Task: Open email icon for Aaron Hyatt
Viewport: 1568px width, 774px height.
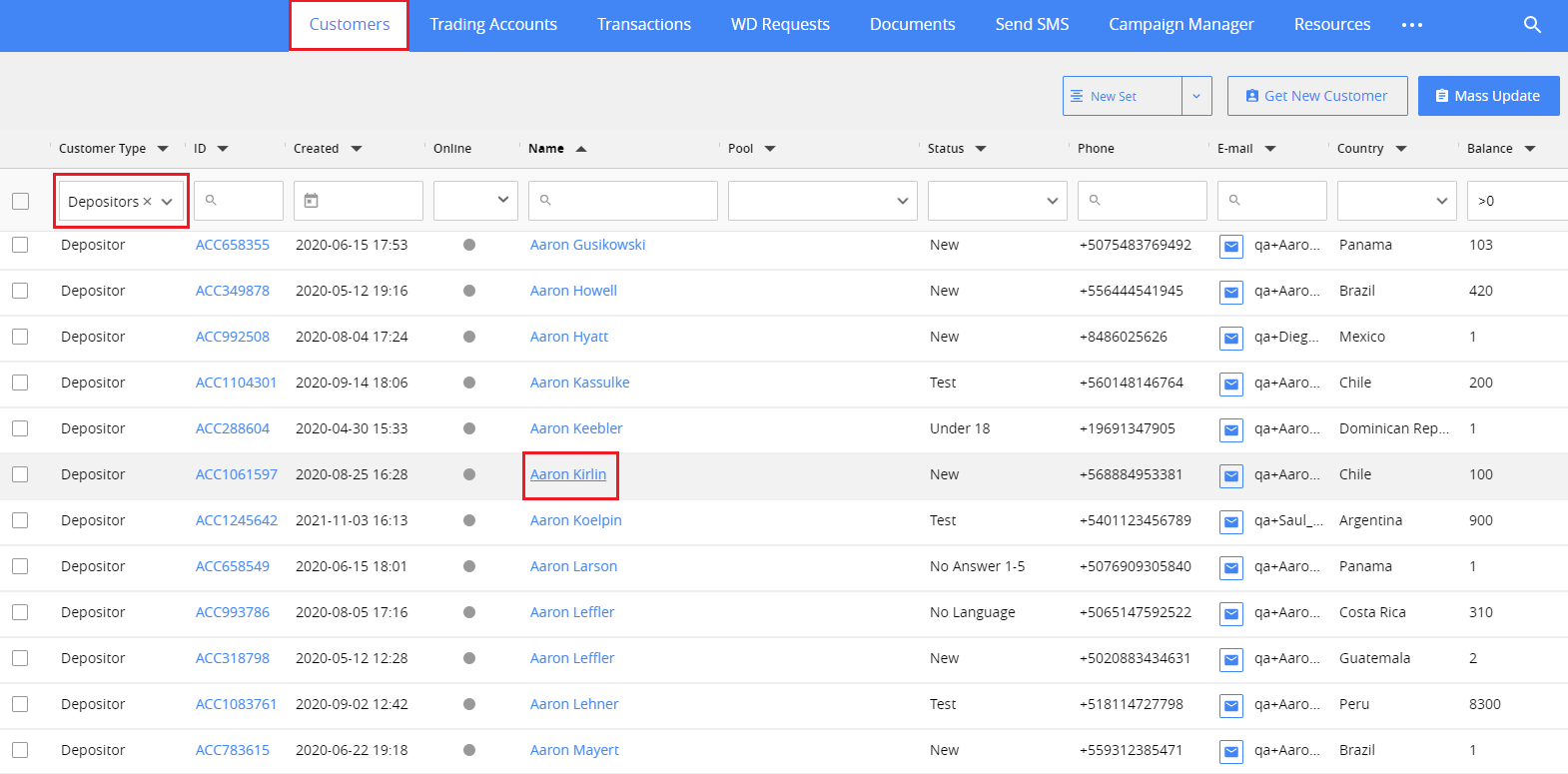Action: pyautogui.click(x=1231, y=339)
